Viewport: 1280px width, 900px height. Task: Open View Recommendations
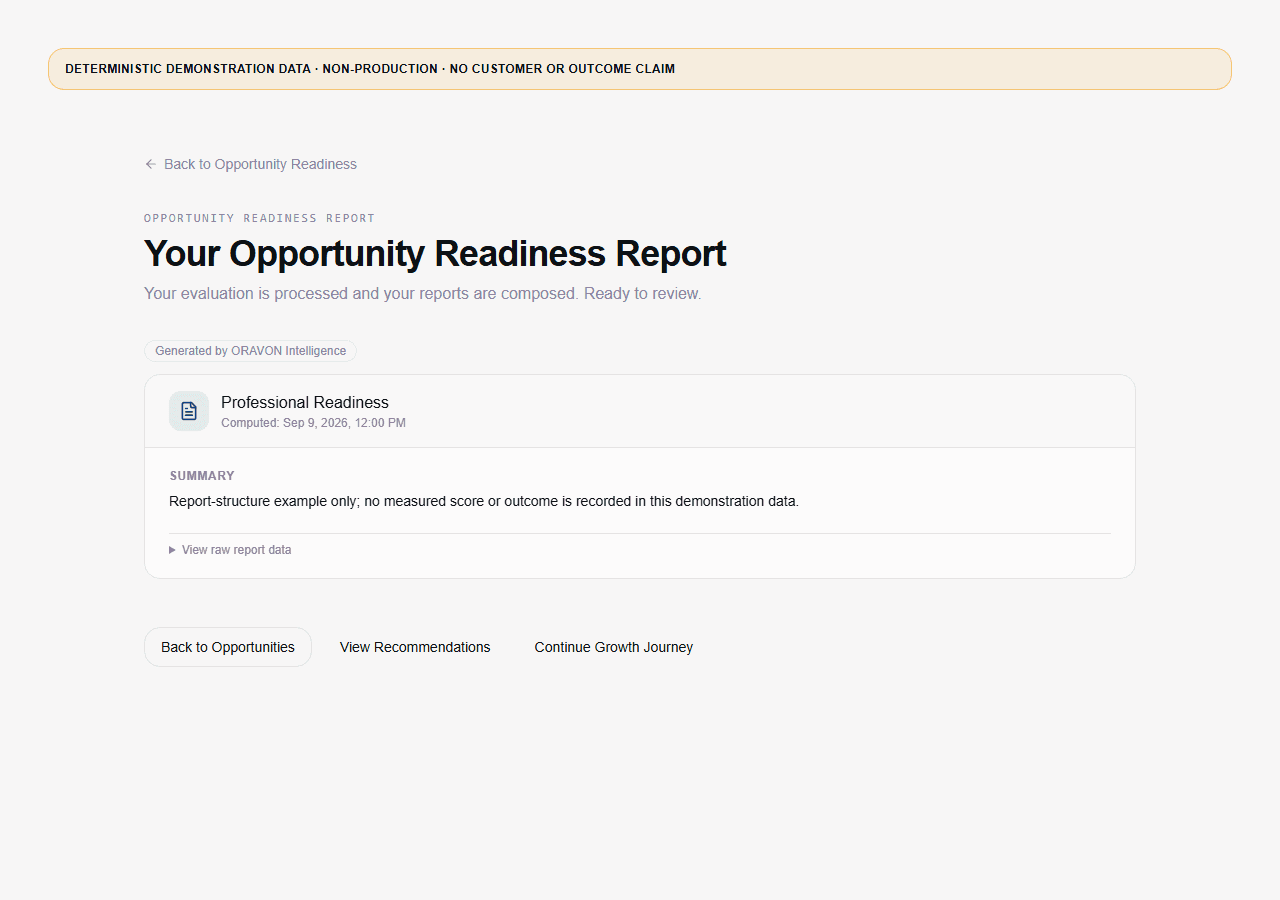[x=415, y=647]
